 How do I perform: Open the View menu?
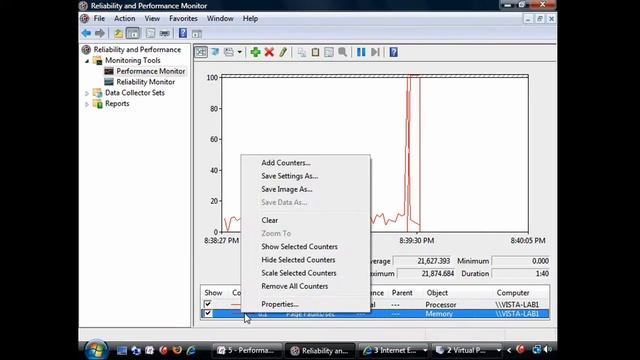[x=152, y=18]
